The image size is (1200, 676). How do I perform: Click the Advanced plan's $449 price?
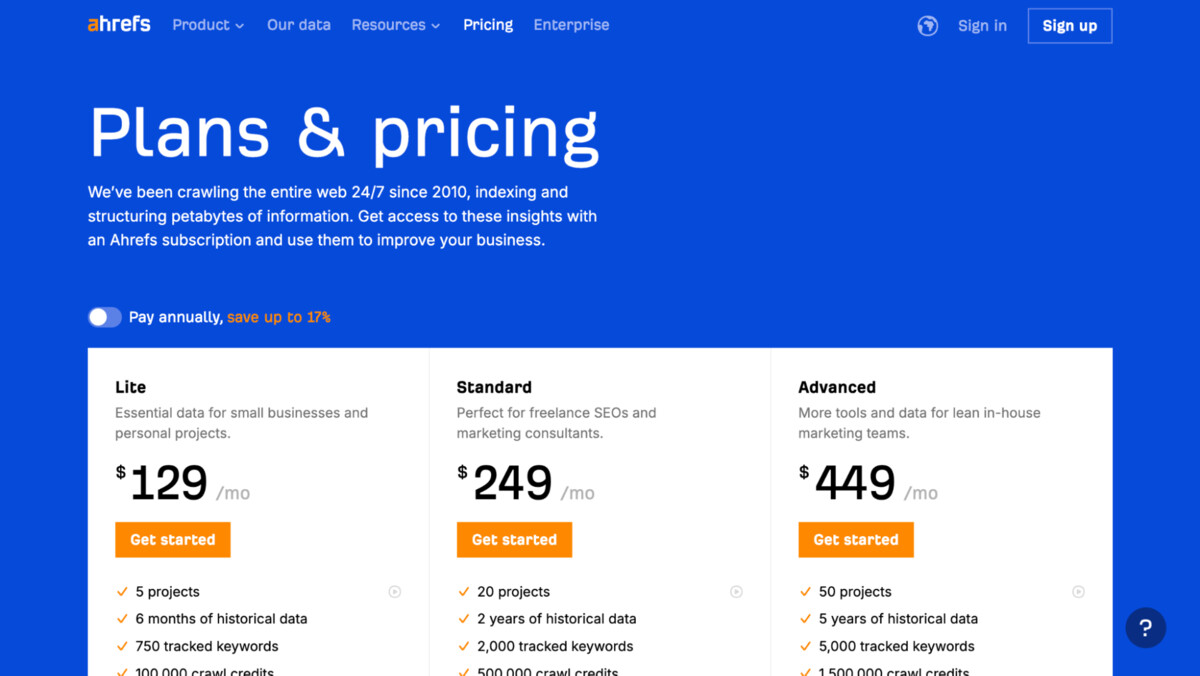click(847, 483)
